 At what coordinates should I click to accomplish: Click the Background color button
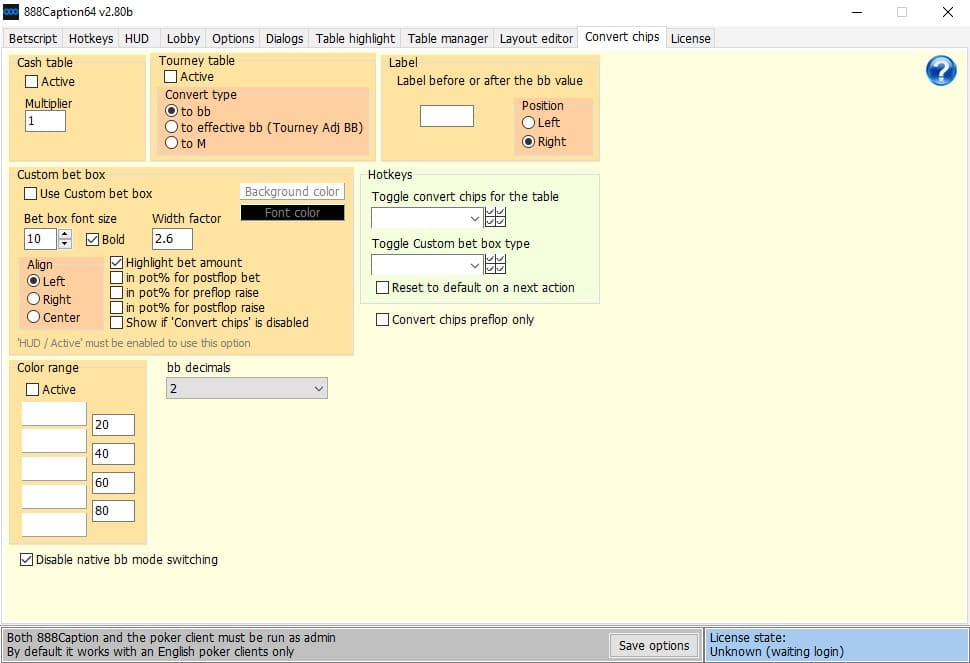(292, 192)
